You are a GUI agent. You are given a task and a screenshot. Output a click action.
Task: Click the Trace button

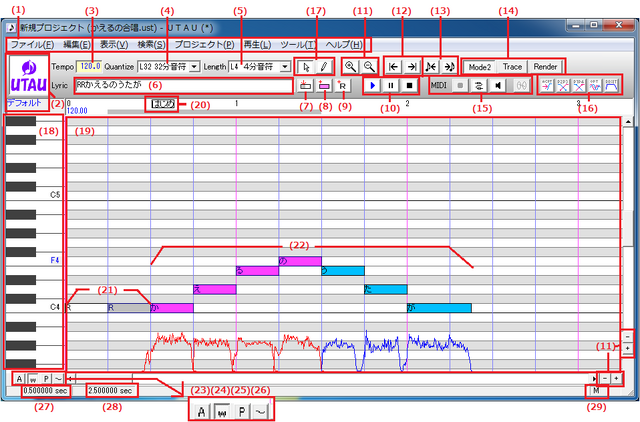click(512, 67)
